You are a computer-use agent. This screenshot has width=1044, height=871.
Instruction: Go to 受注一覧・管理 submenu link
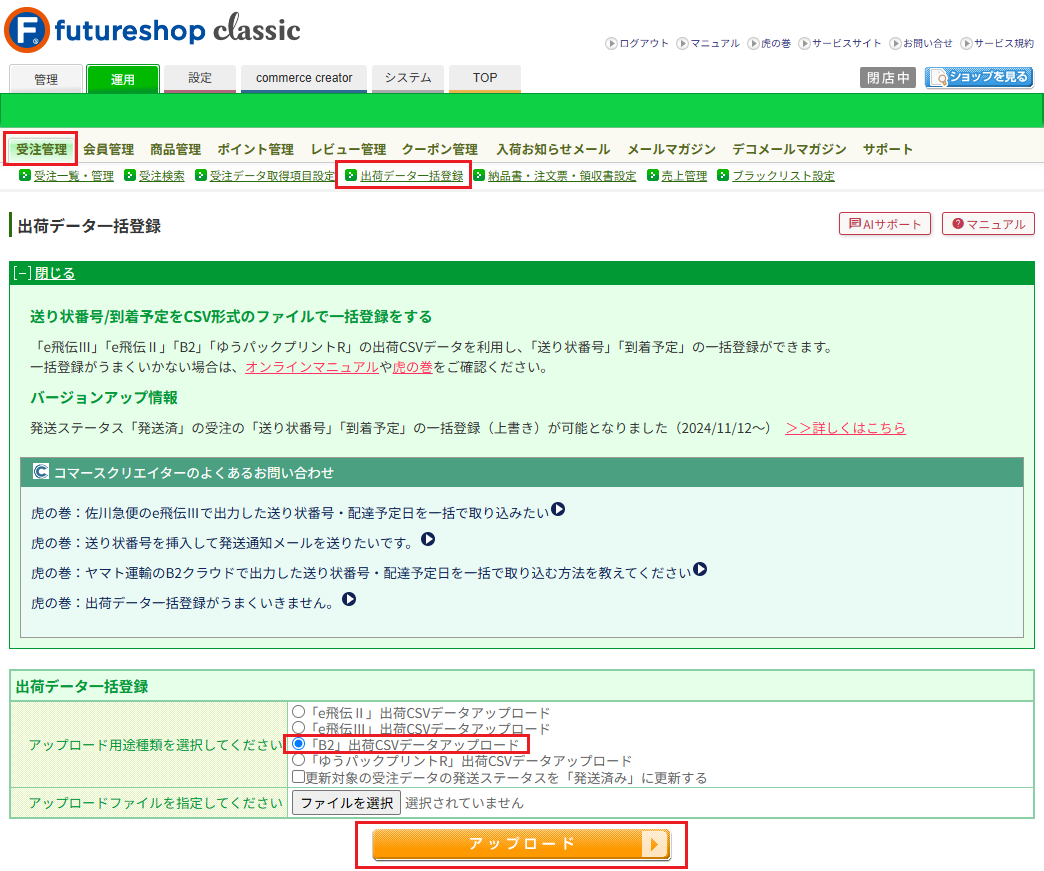pos(74,176)
